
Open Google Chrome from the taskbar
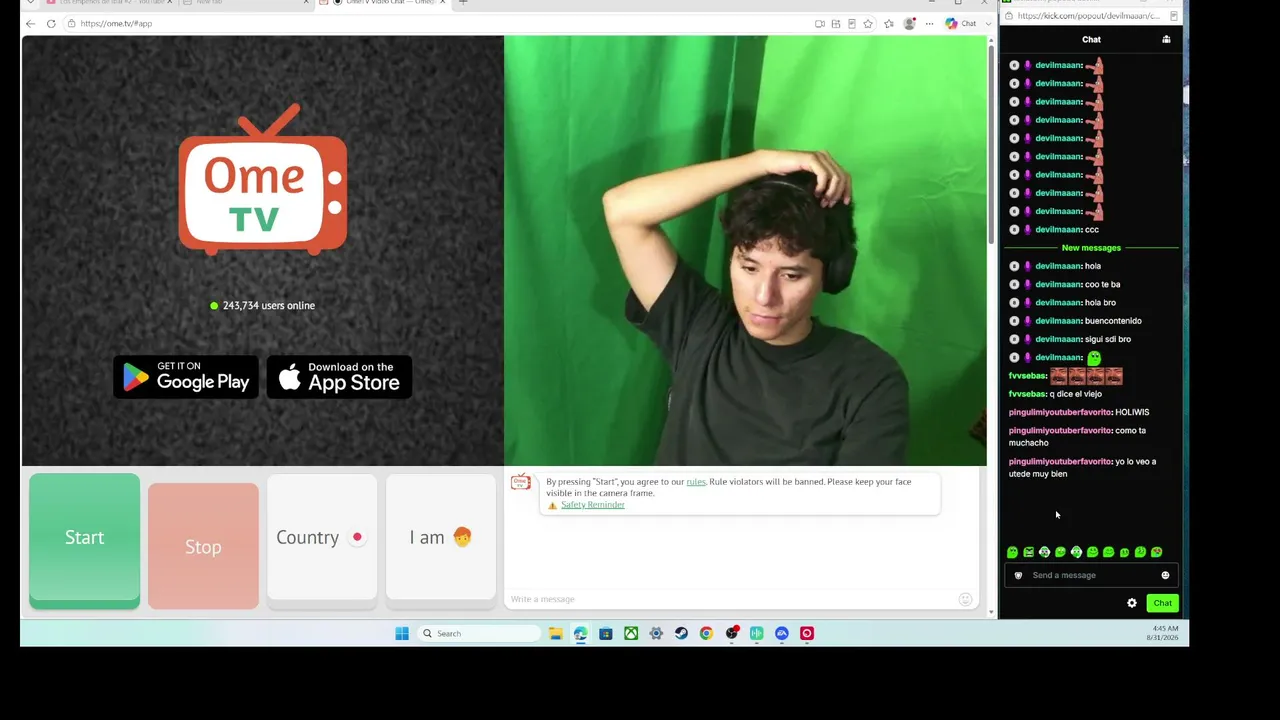(x=706, y=633)
